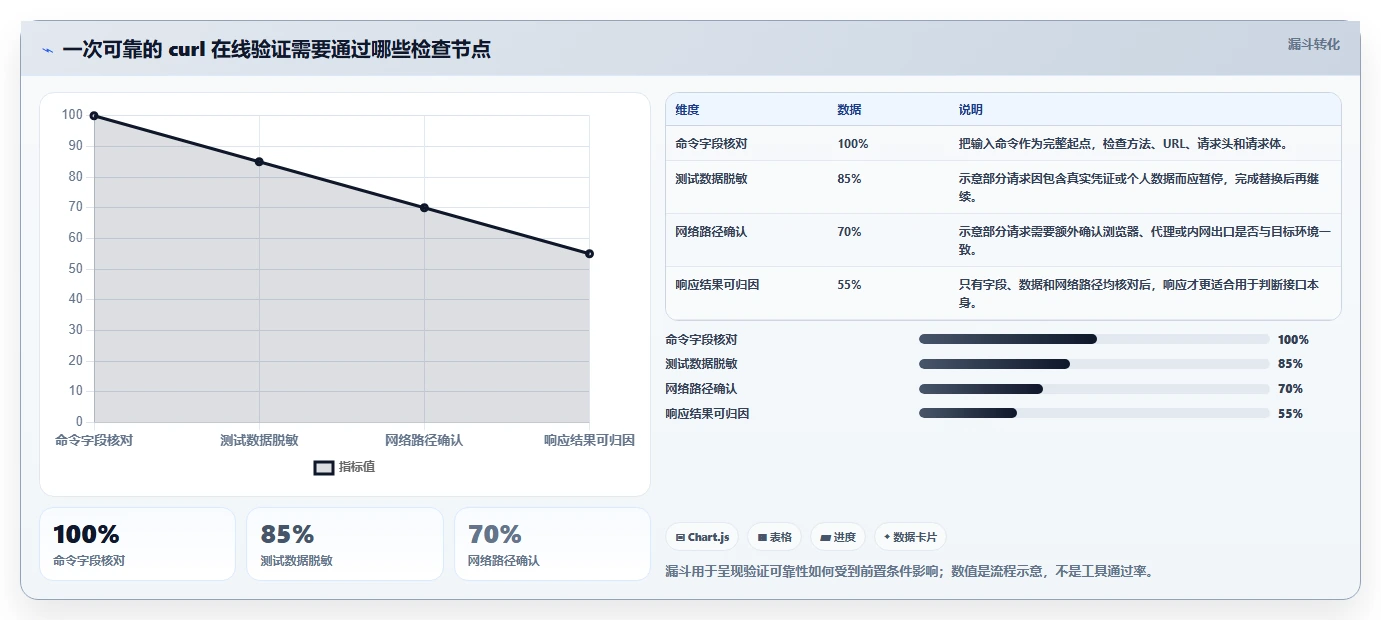
Task: Click the chart data point at 100
Action: coord(94,116)
